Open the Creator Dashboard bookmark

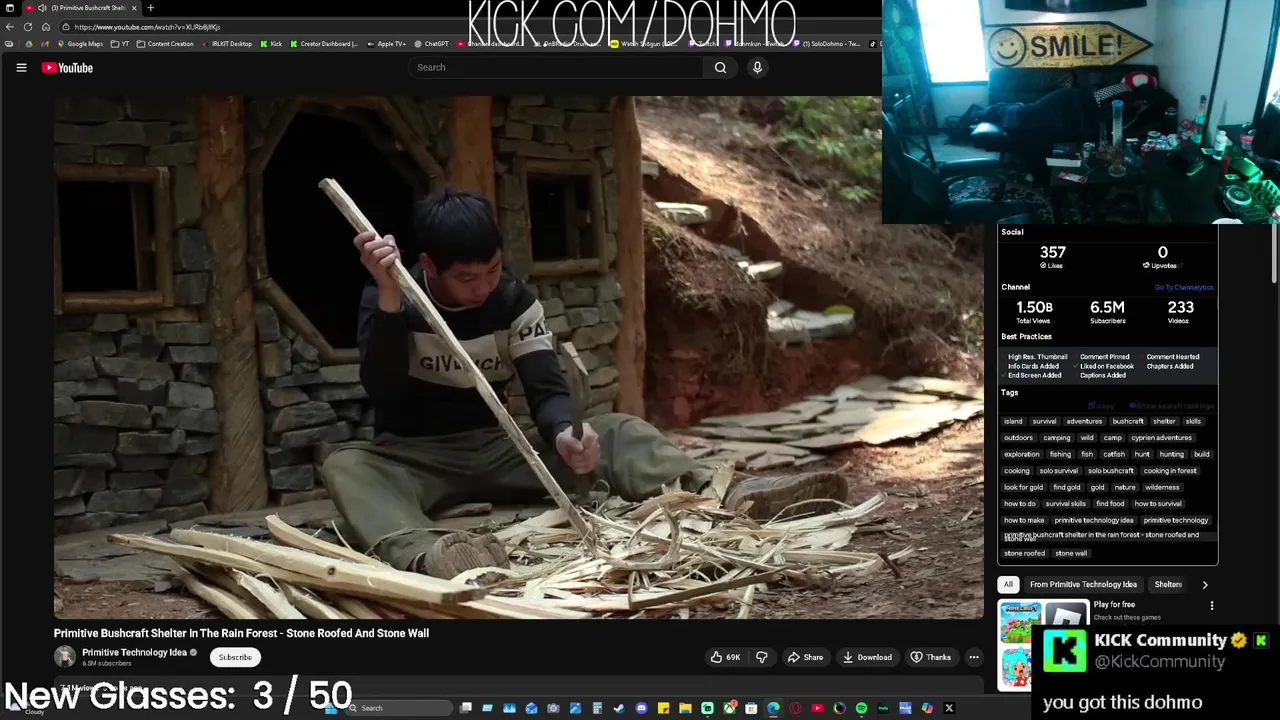(x=325, y=44)
